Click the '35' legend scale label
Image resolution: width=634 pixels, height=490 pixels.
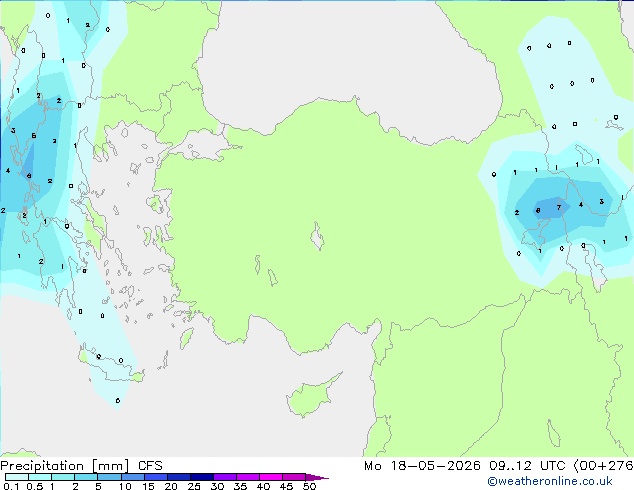240,486
